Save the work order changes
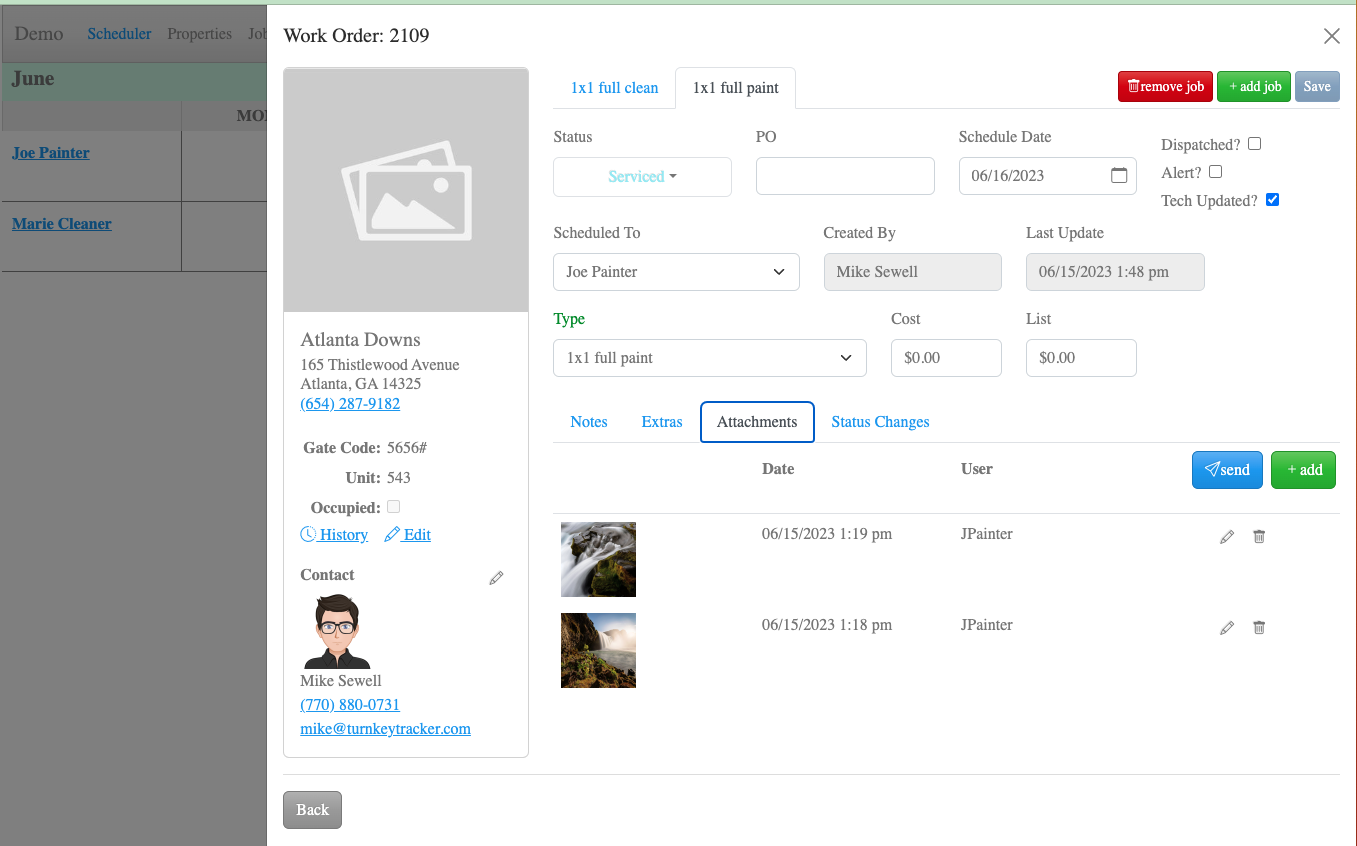This screenshot has height=846, width=1357. click(x=1317, y=86)
